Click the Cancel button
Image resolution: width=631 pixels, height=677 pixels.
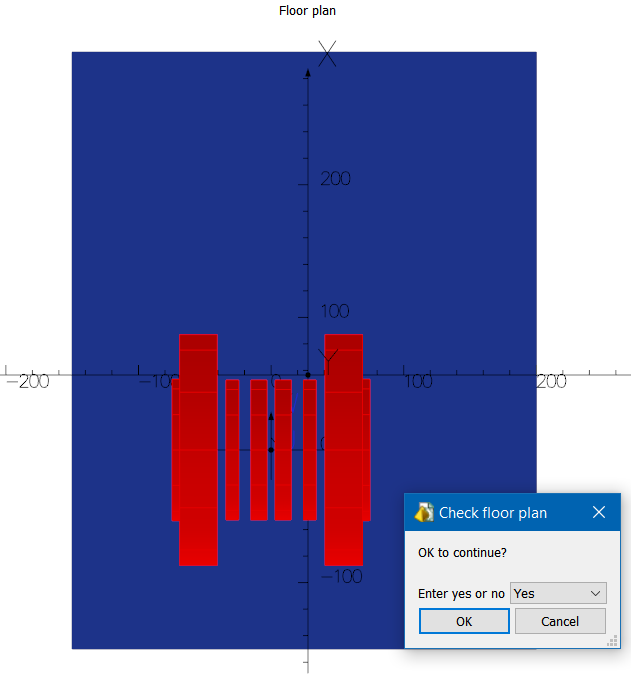pos(560,621)
